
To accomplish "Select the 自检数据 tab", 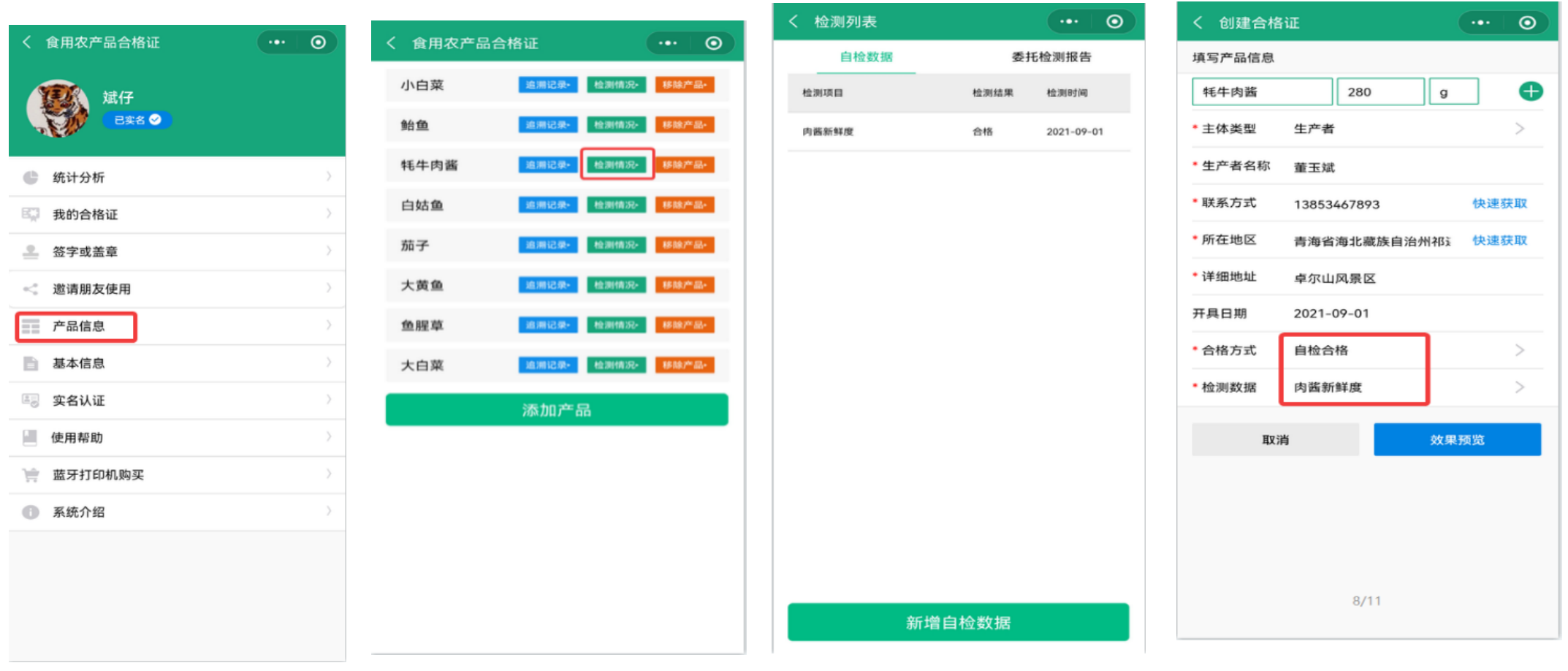I will (866, 57).
